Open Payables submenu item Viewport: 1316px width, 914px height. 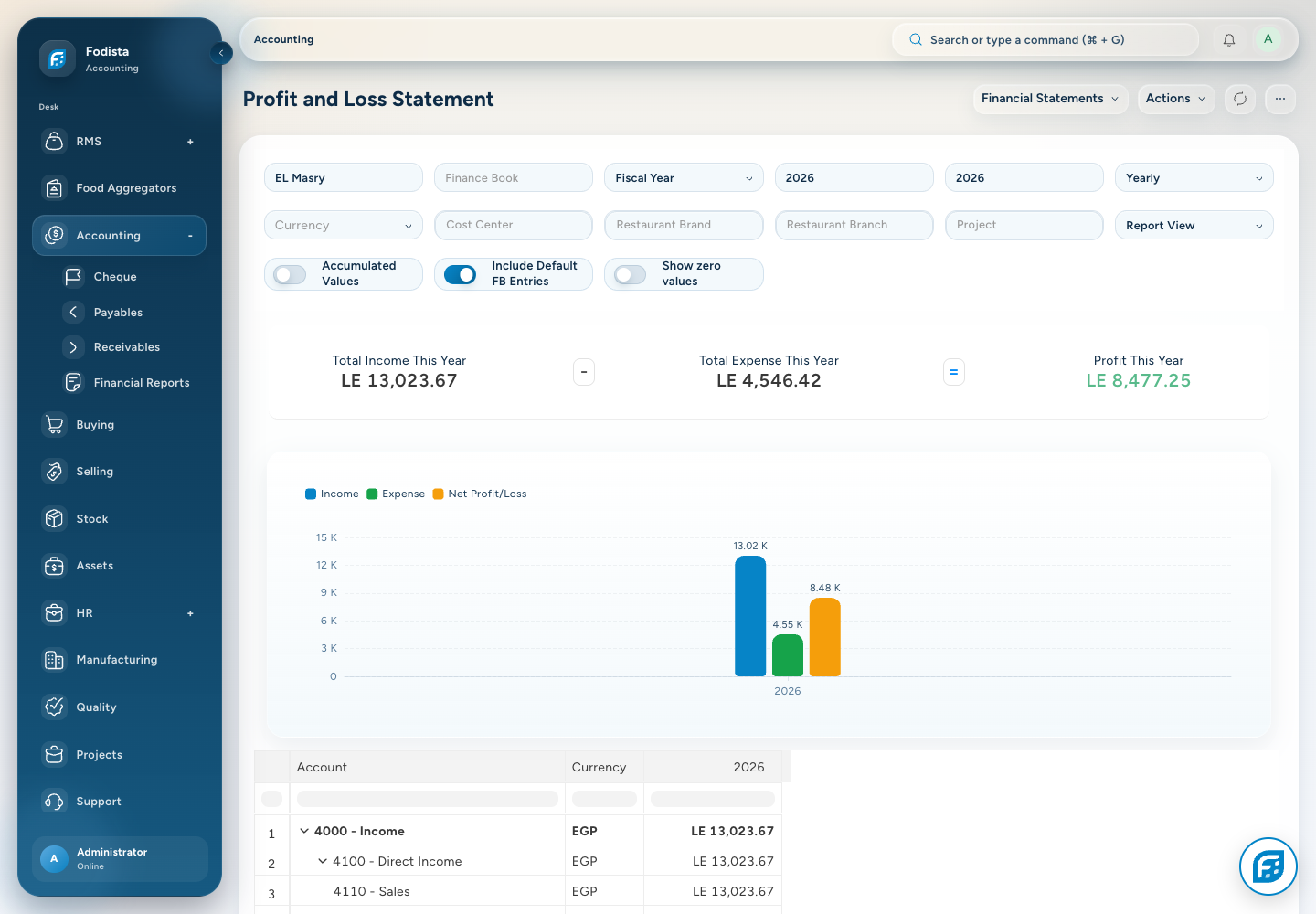coord(118,313)
